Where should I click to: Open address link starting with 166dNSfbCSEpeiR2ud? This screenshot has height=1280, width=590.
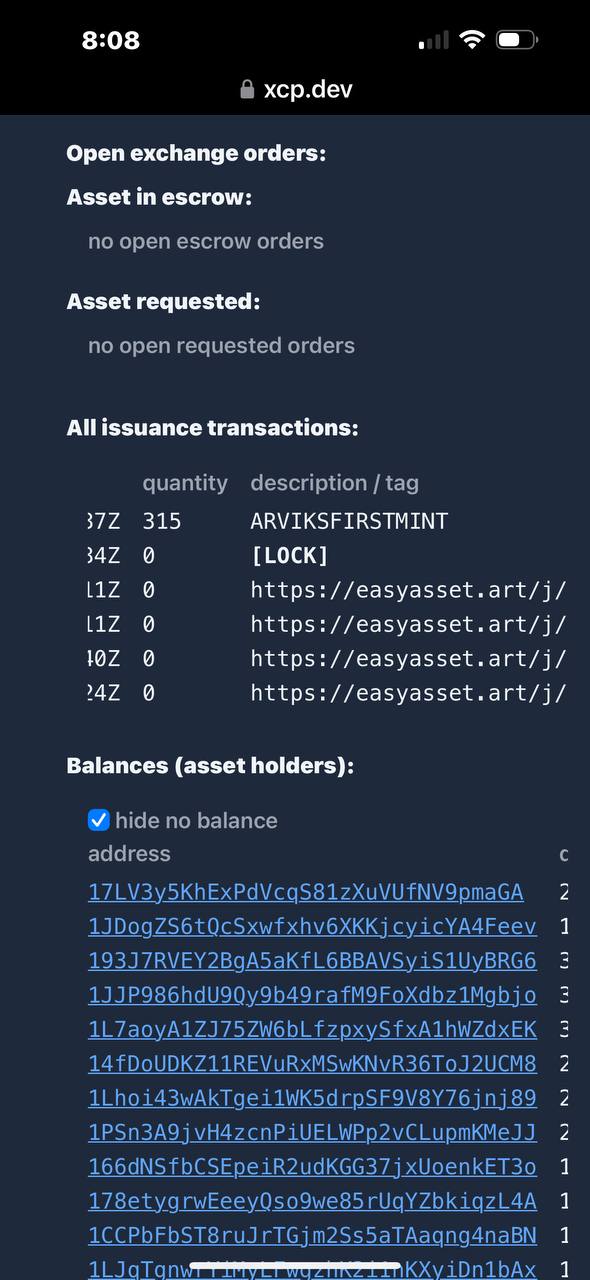[x=312, y=1167]
